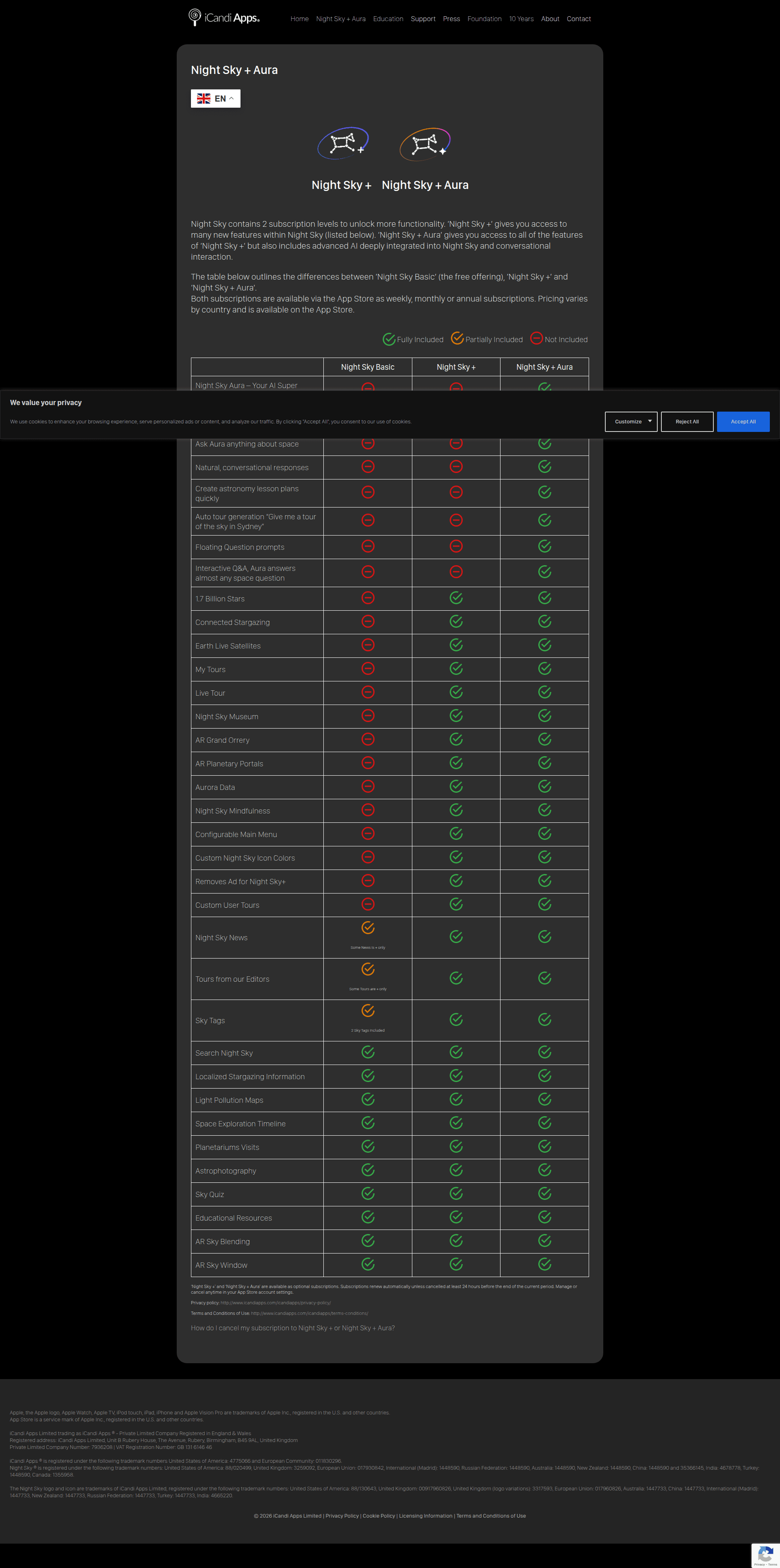Click Basic check for Educational Resources
This screenshot has width=780, height=1568.
click(x=368, y=1217)
